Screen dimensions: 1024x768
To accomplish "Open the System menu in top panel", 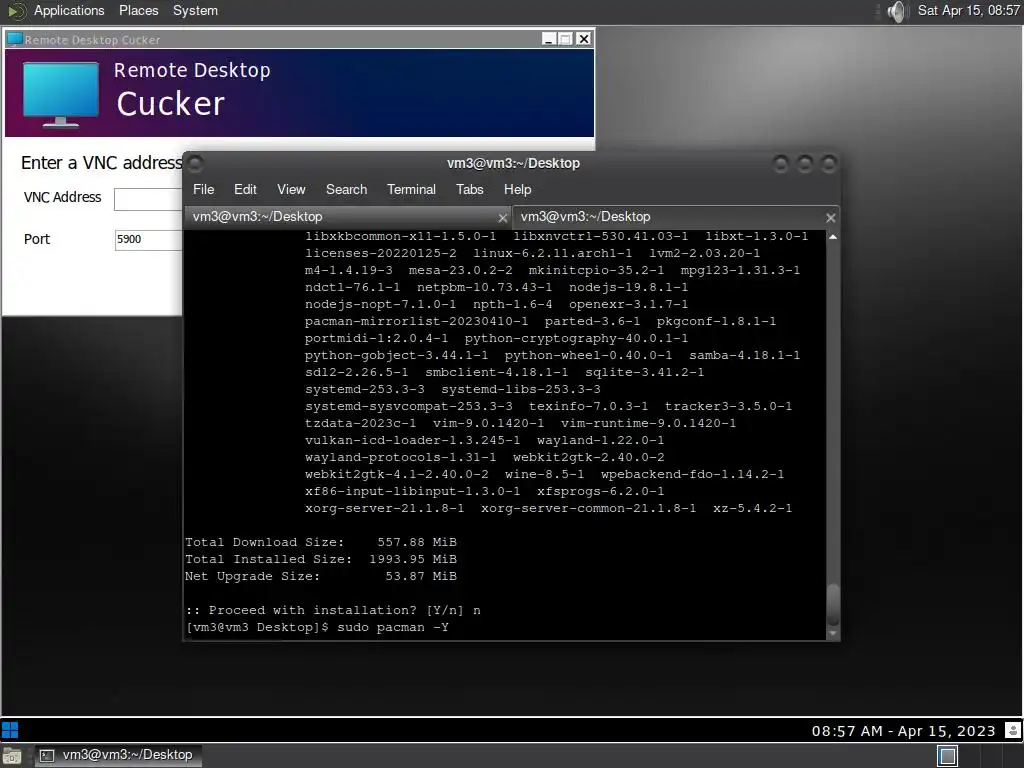I will click(195, 10).
